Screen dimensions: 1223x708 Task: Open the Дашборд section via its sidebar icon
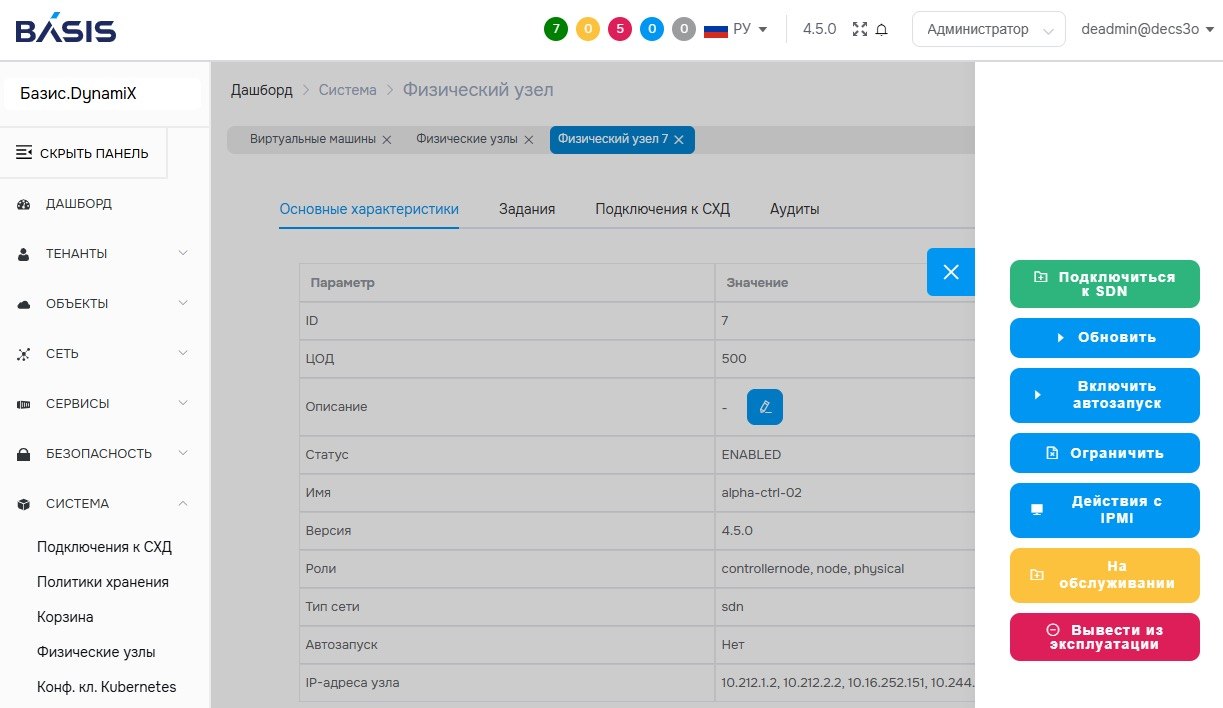[25, 203]
